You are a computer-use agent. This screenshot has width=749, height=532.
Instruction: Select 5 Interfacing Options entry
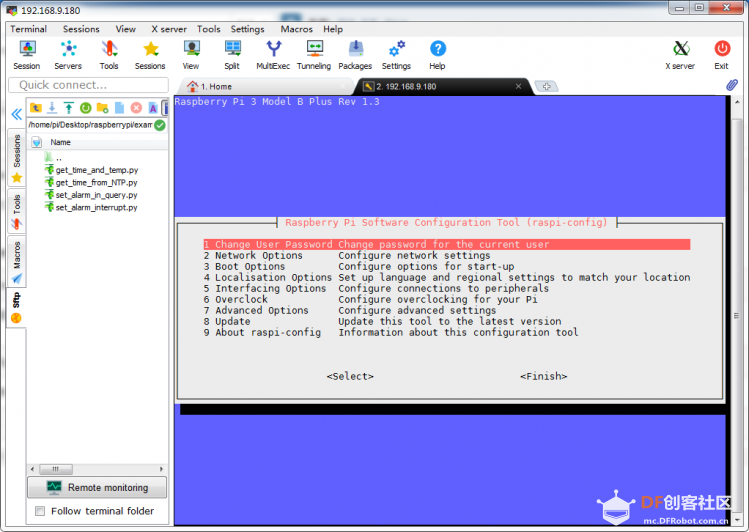[x=447, y=288]
